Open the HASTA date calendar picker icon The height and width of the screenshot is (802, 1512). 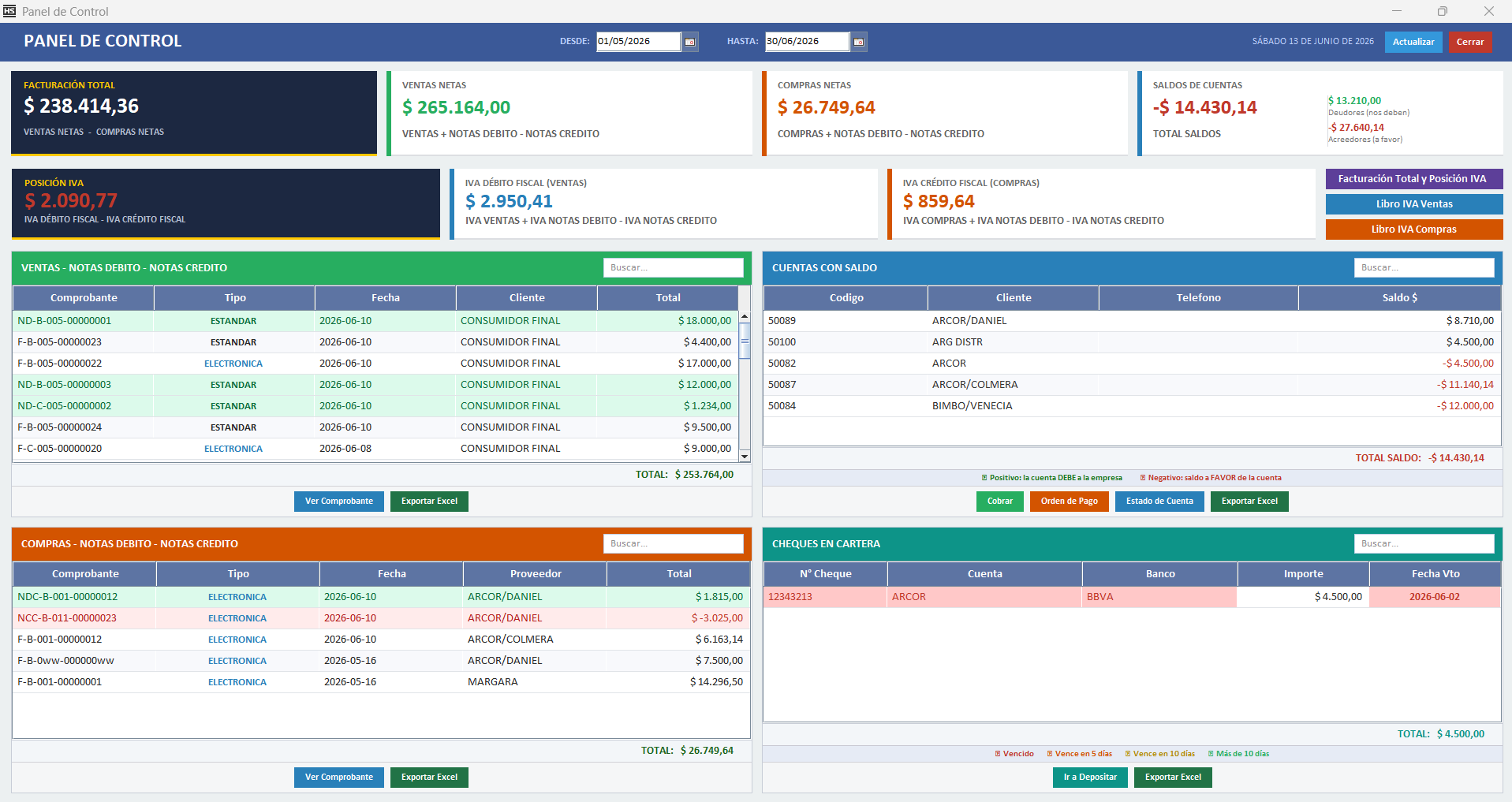859,42
